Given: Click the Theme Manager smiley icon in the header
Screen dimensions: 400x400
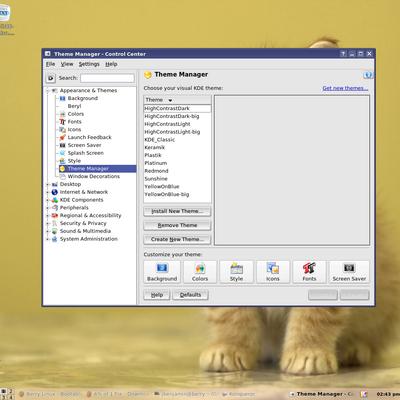Looking at the screenshot, I should pyautogui.click(x=148, y=75).
